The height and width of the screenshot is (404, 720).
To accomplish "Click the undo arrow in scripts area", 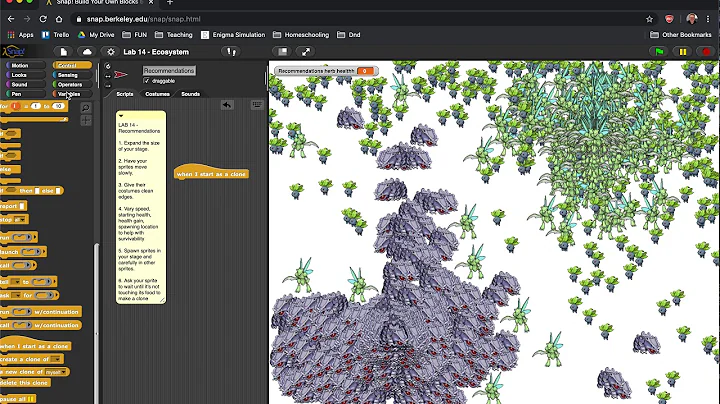I will click(x=227, y=105).
